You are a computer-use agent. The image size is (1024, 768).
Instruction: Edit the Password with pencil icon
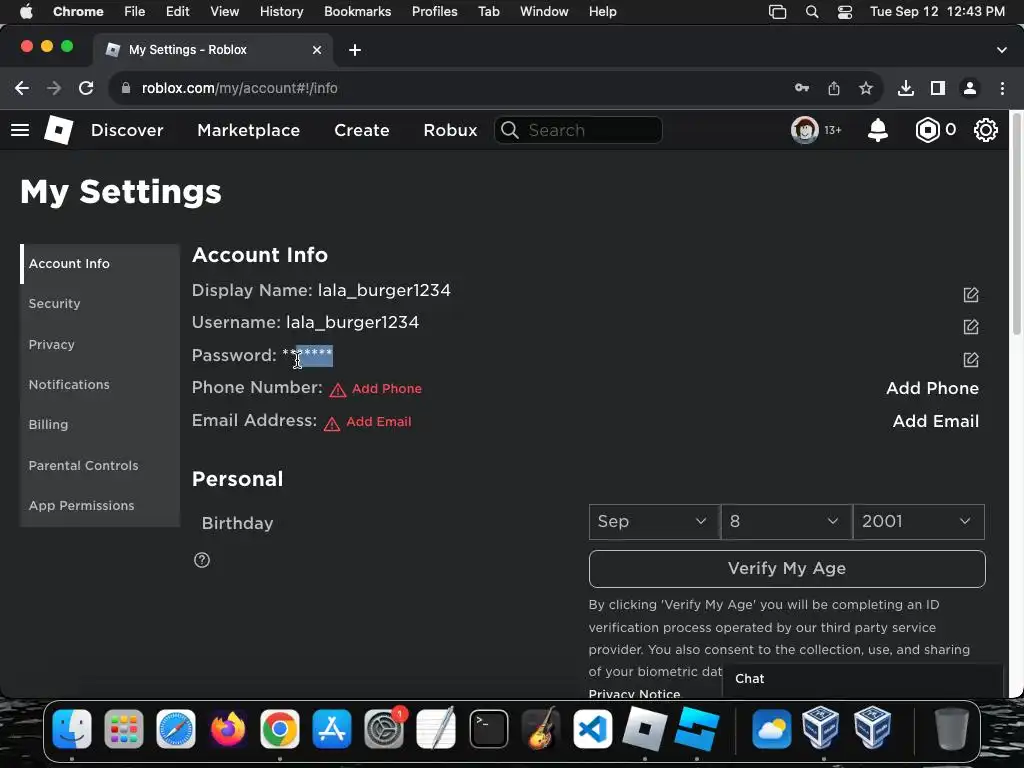pos(970,359)
